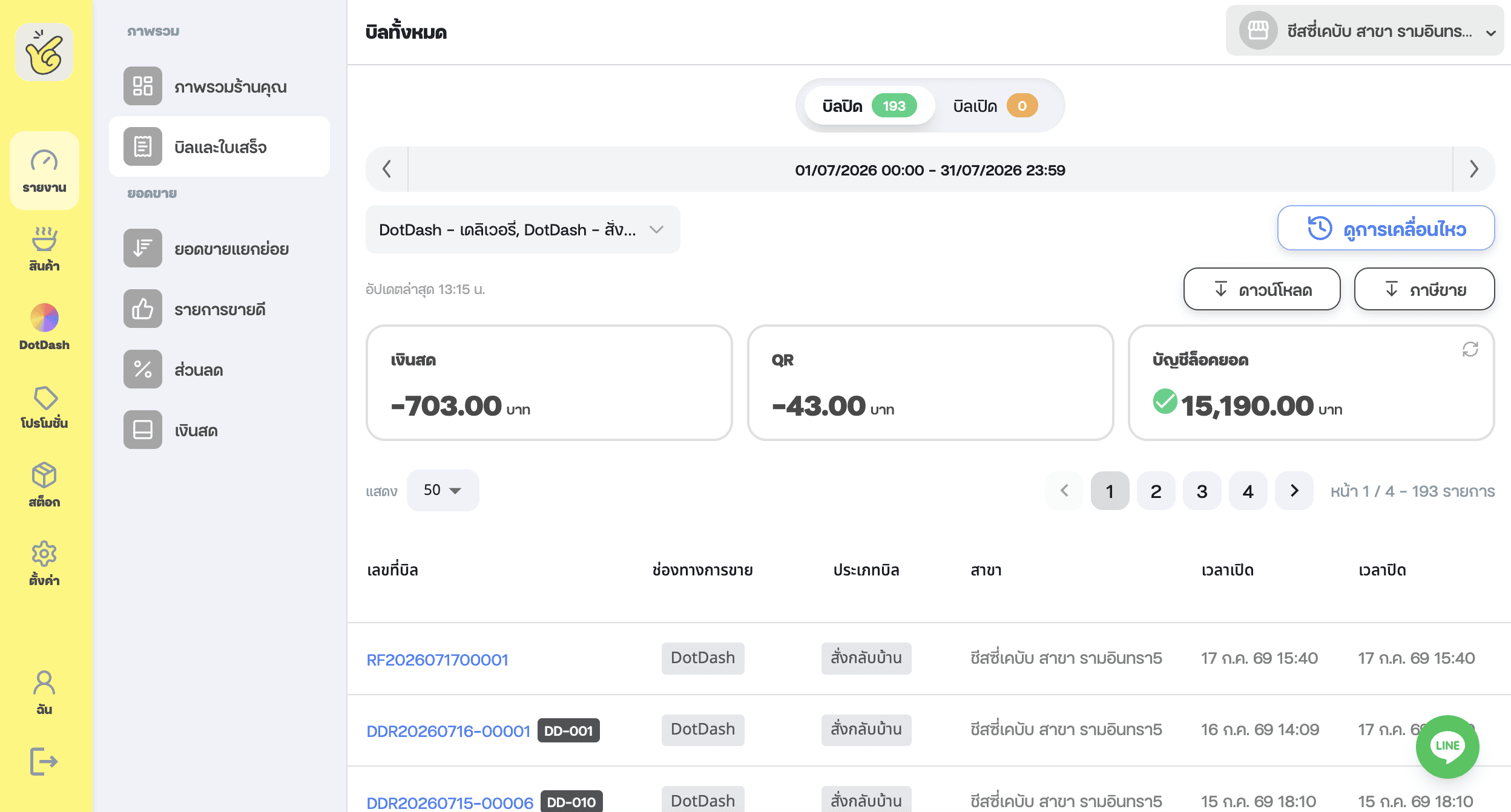Open ส่วนลด discounts menu item
The width and height of the screenshot is (1511, 812).
click(x=219, y=369)
